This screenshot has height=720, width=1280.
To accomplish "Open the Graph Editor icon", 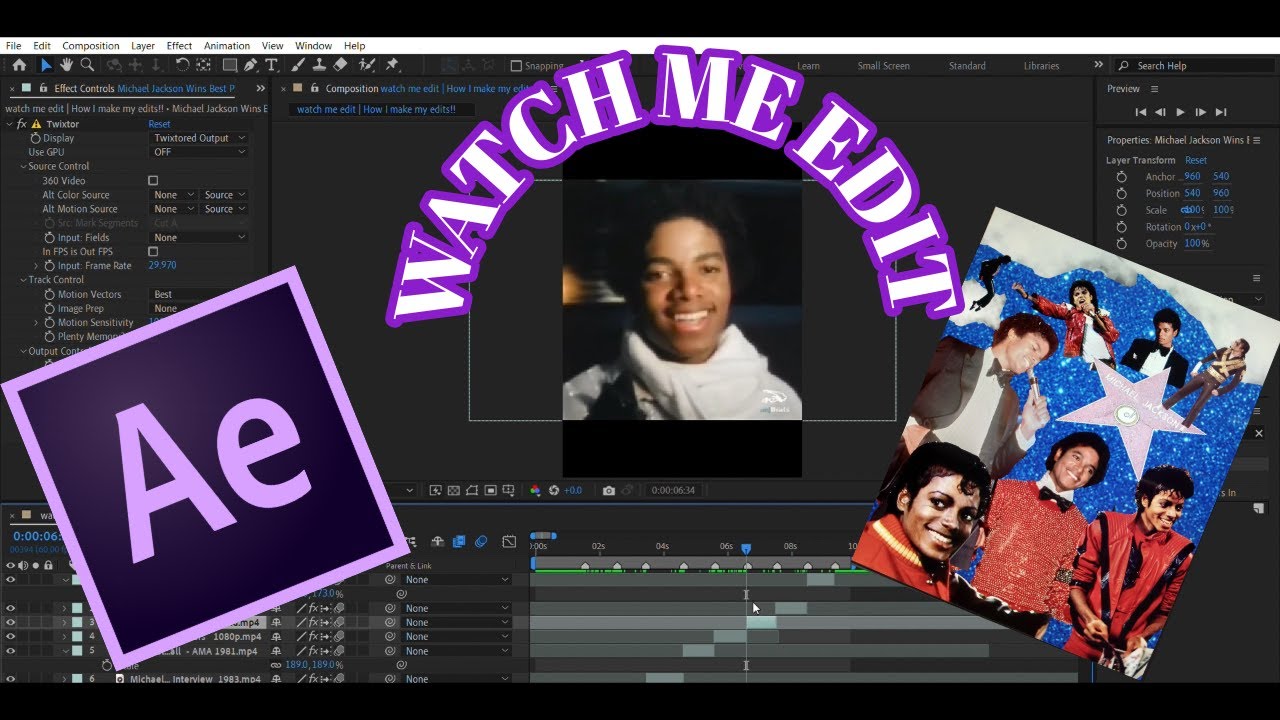I will click(x=509, y=542).
